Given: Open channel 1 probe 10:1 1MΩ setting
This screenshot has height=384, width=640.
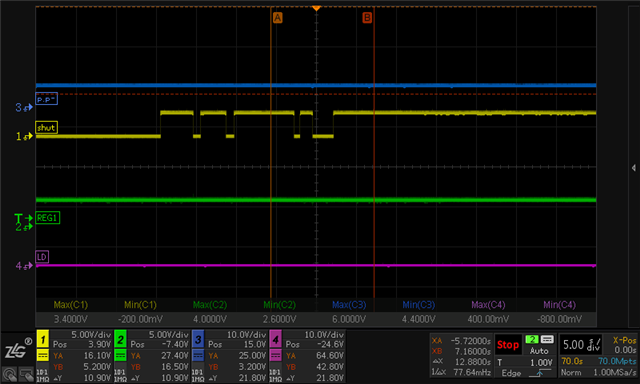Looking at the screenshot, I should [x=42, y=375].
